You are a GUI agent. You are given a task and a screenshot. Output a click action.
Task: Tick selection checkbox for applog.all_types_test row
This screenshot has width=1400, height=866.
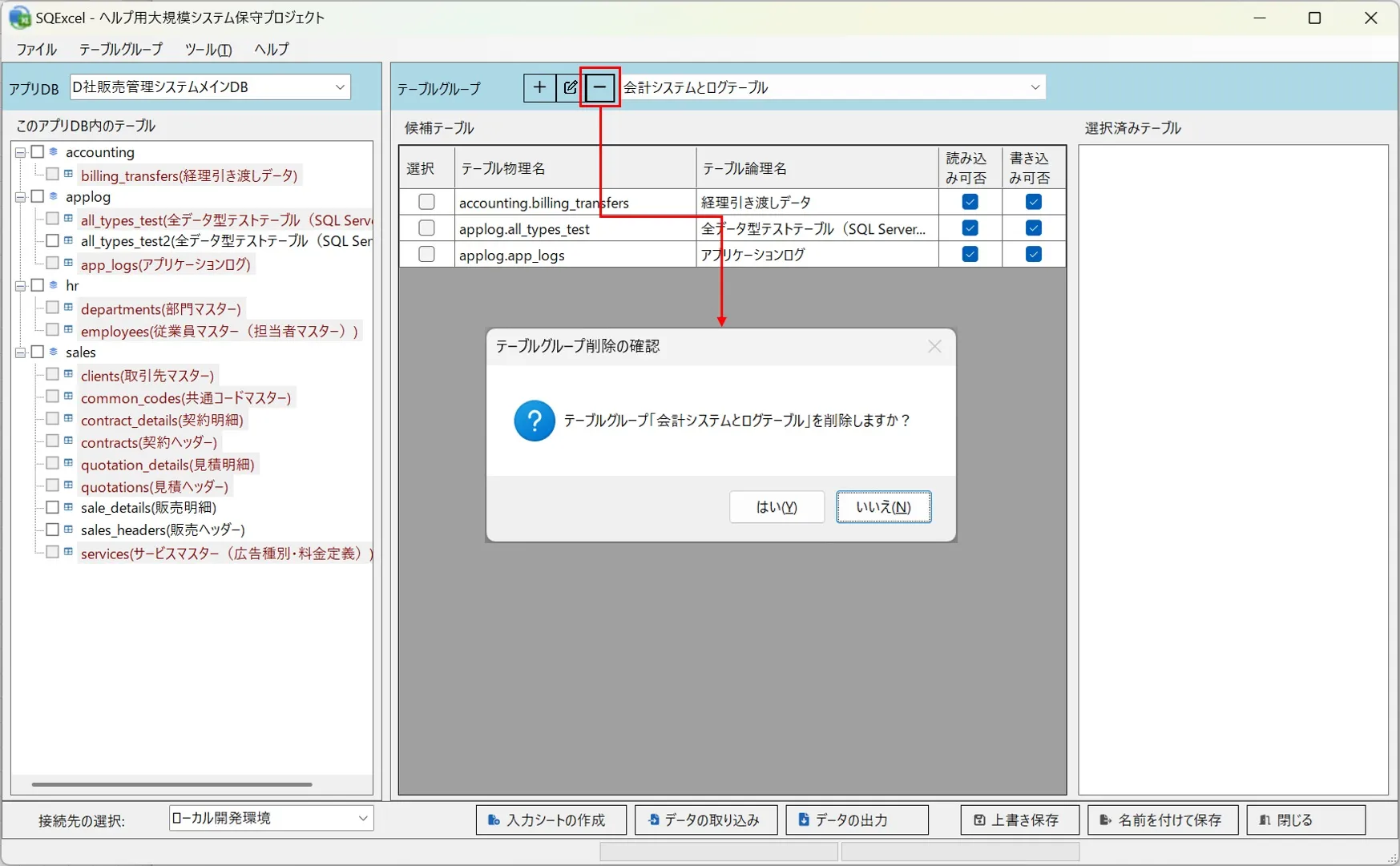[426, 228]
